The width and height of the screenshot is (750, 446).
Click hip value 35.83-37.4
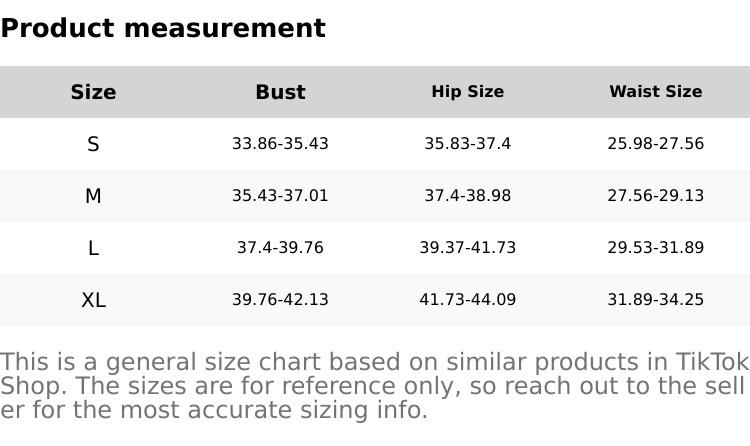[x=467, y=144]
